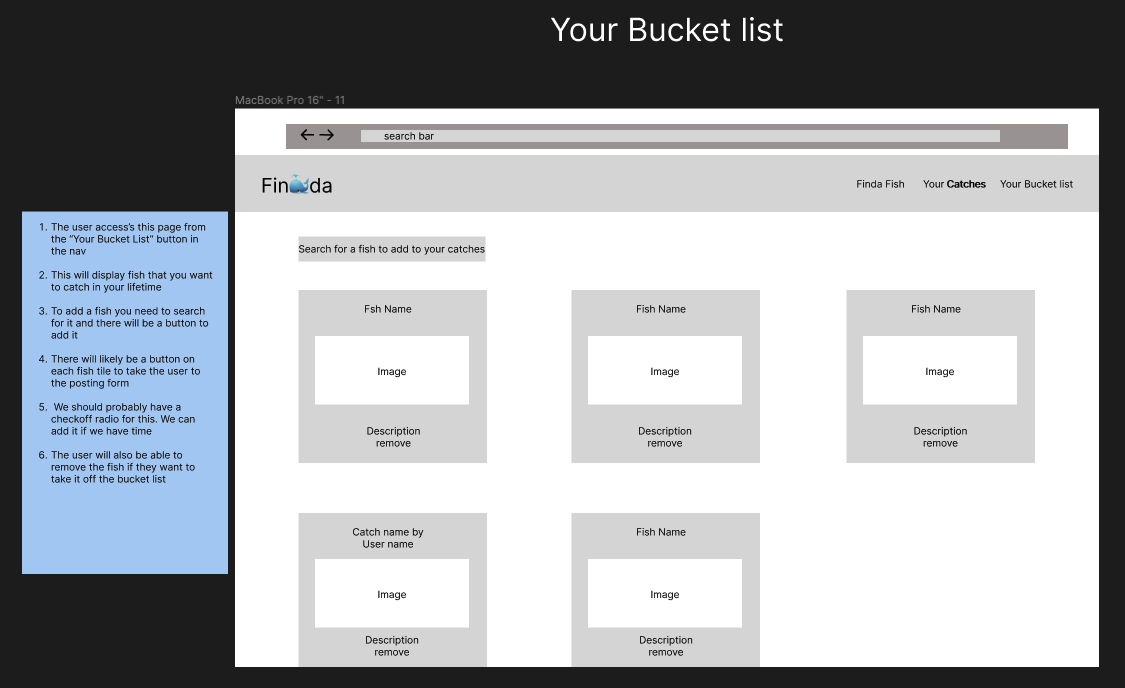Open image in bottom Fish Name card
This screenshot has width=1125, height=688.
pyautogui.click(x=664, y=593)
